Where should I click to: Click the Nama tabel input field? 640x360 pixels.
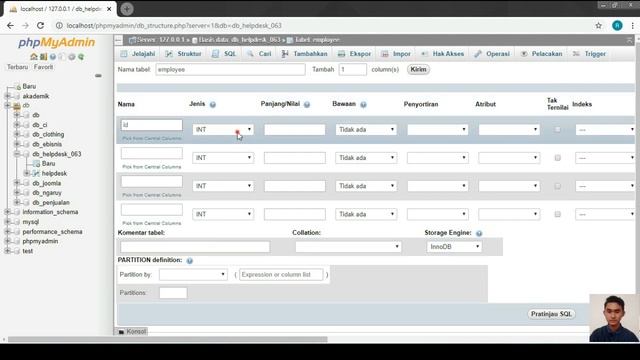click(230, 69)
